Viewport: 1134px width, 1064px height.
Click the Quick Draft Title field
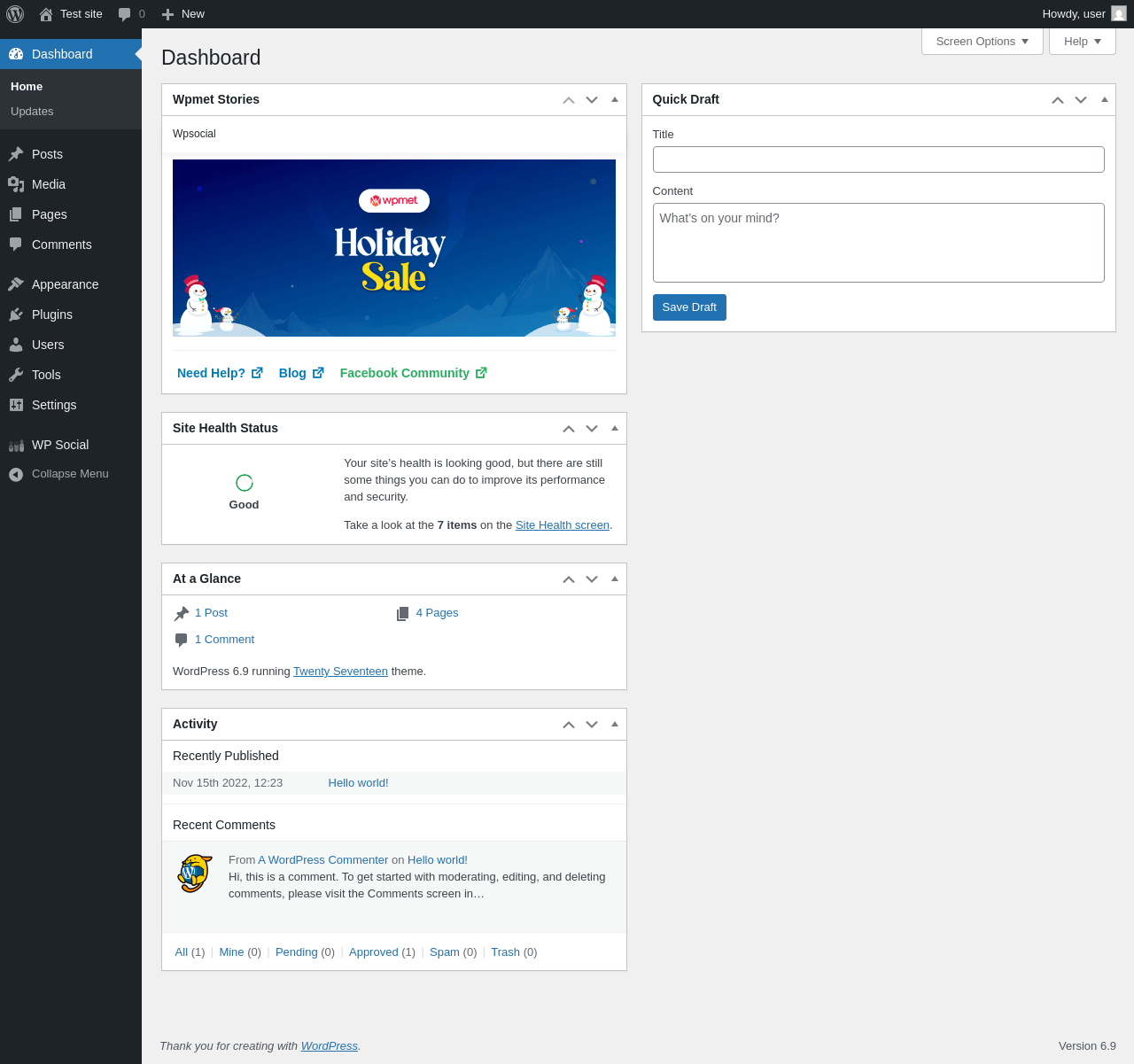click(879, 159)
